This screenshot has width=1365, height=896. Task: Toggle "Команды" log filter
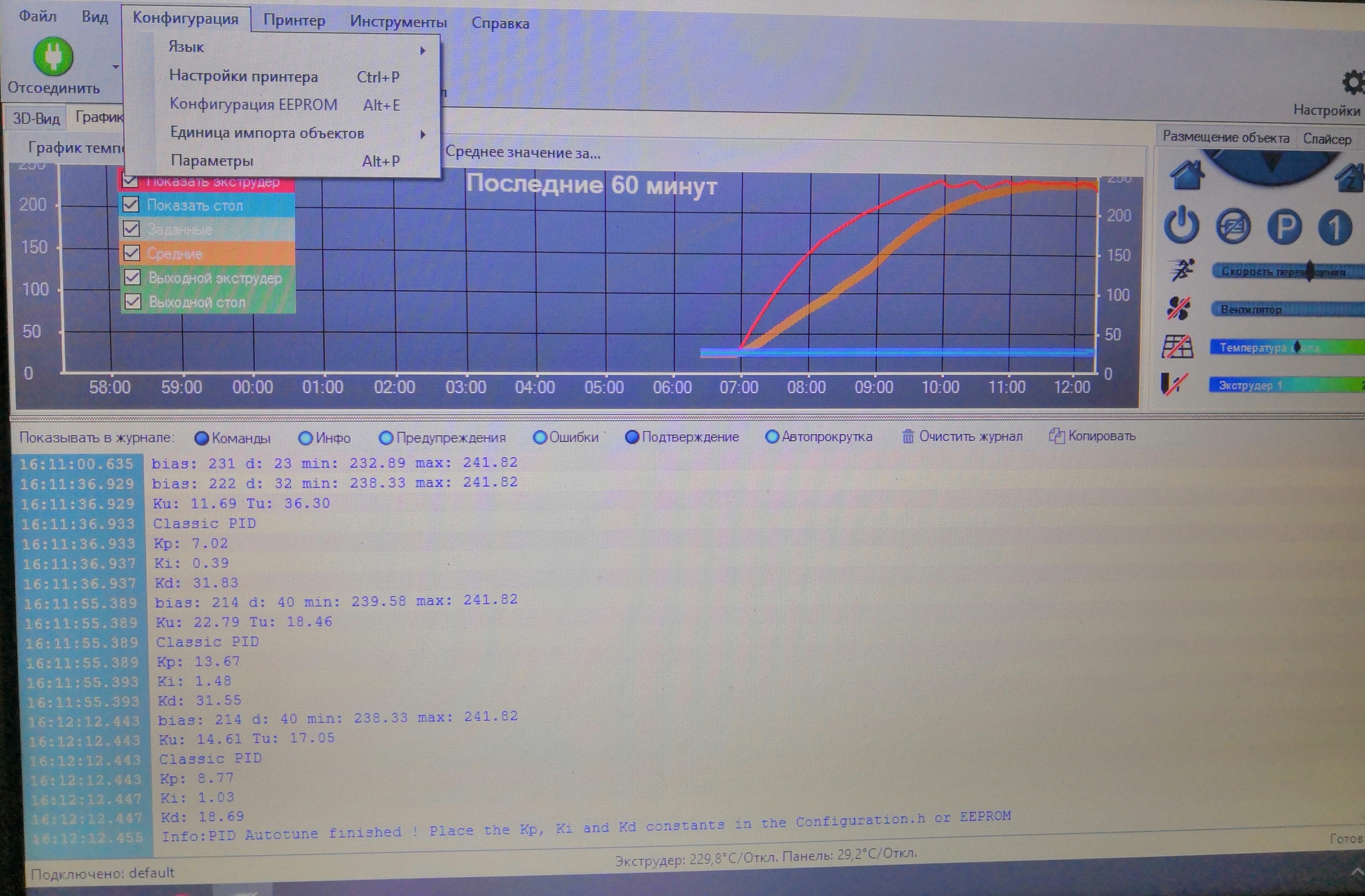(x=201, y=438)
